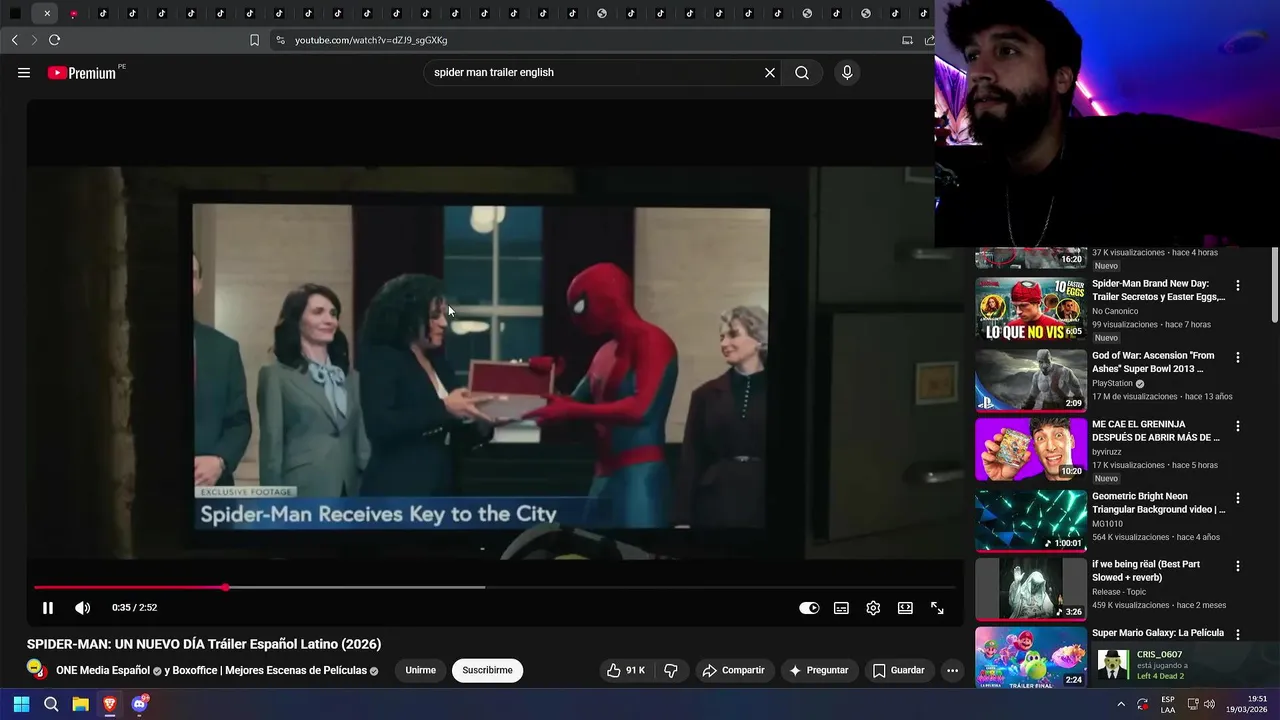The height and width of the screenshot is (720, 1280).
Task: Open options for if we being rëal video
Action: (1237, 566)
